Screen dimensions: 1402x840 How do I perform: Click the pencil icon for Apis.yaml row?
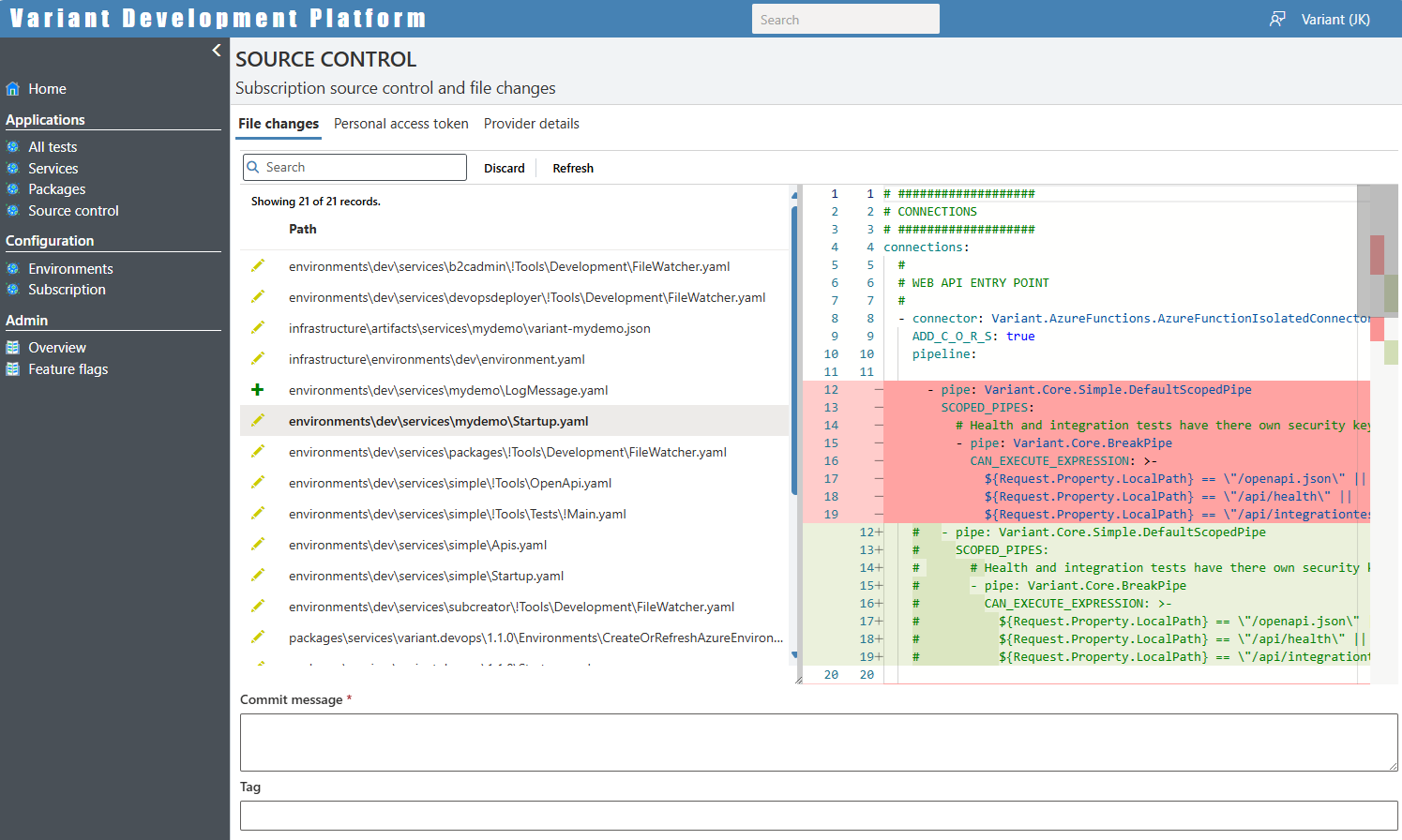[x=258, y=545]
